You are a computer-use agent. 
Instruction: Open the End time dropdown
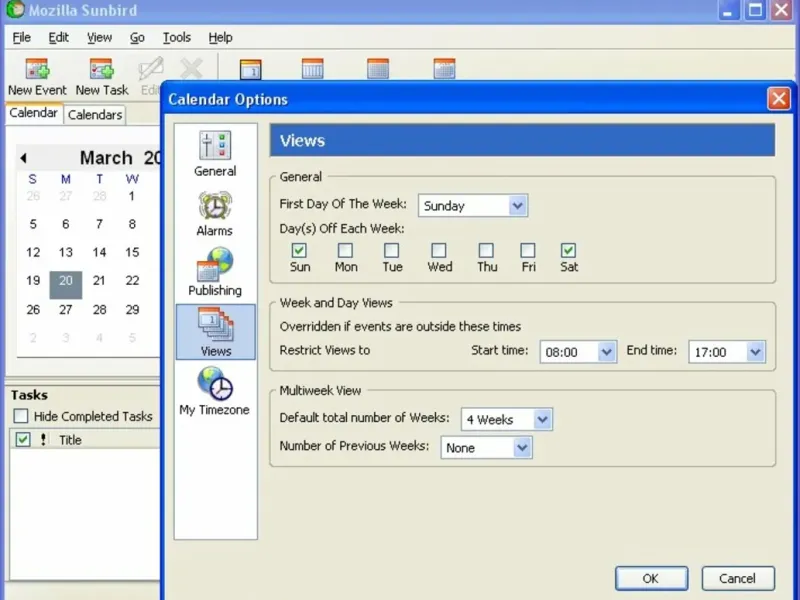pyautogui.click(x=727, y=352)
